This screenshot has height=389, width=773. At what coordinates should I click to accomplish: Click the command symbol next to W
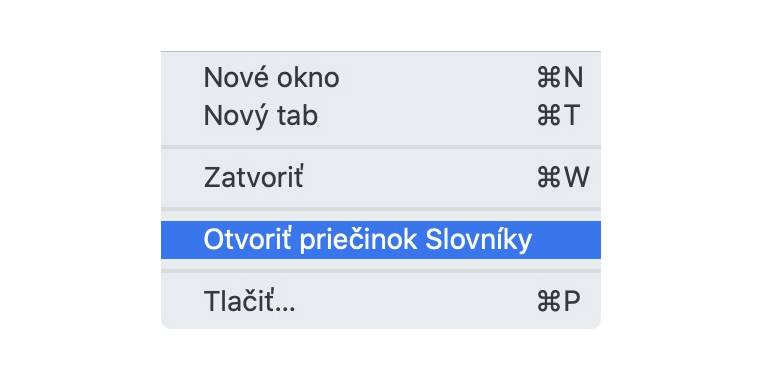(x=548, y=178)
